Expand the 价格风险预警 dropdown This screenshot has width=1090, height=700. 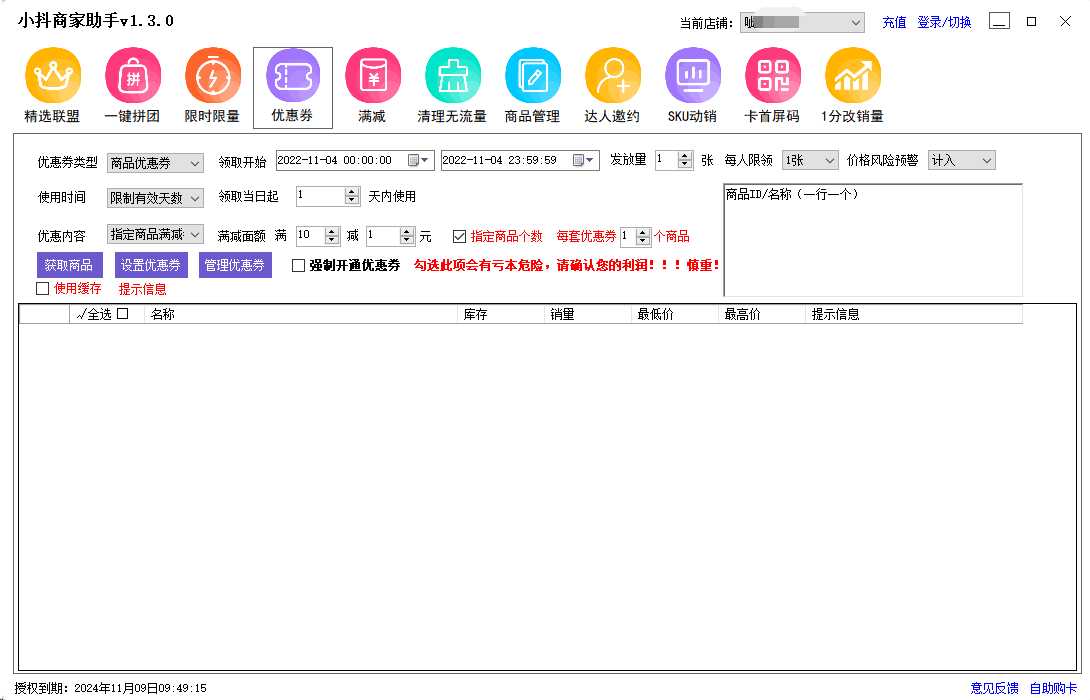[962, 160]
